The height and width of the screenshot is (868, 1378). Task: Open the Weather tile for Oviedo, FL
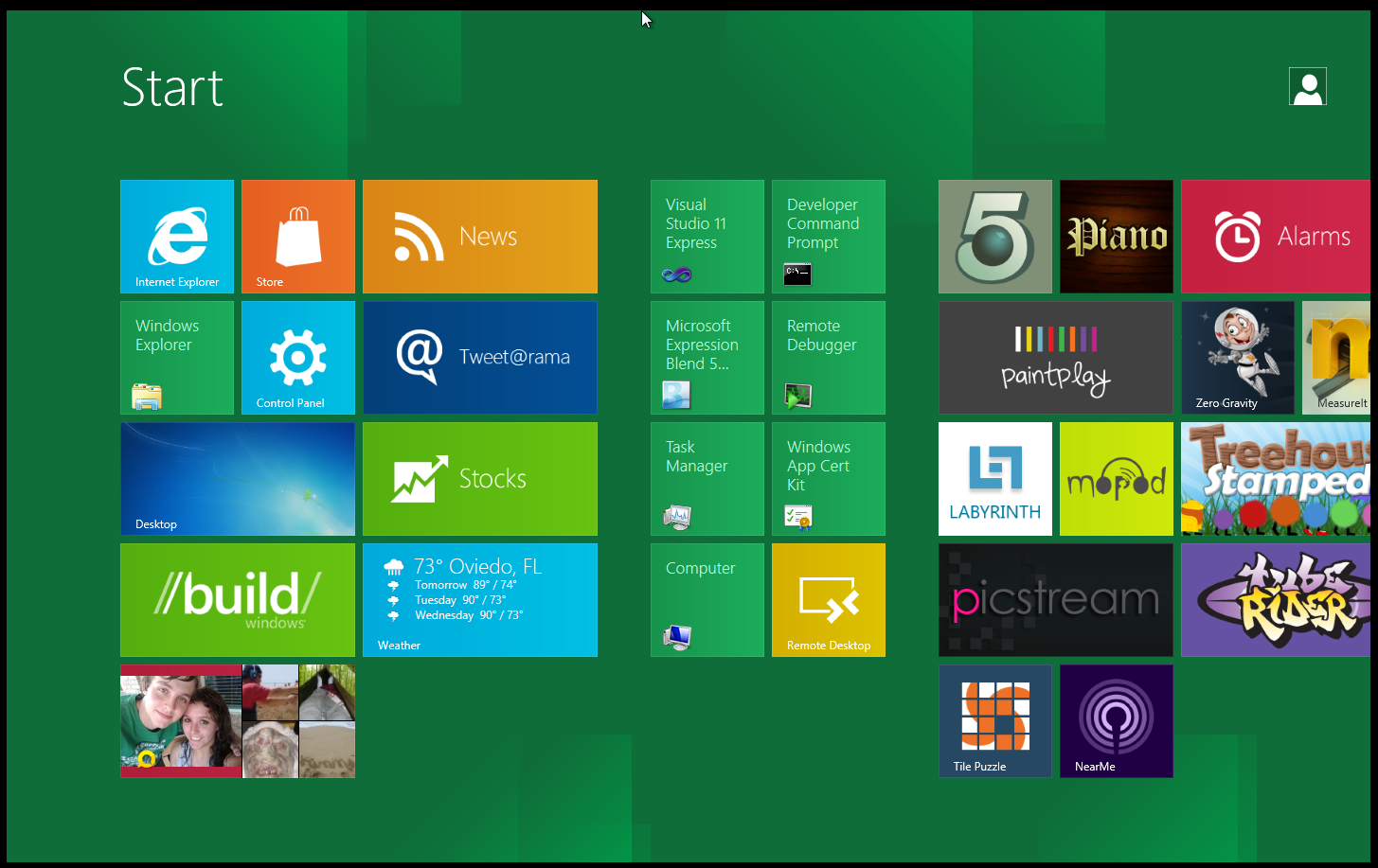480,600
